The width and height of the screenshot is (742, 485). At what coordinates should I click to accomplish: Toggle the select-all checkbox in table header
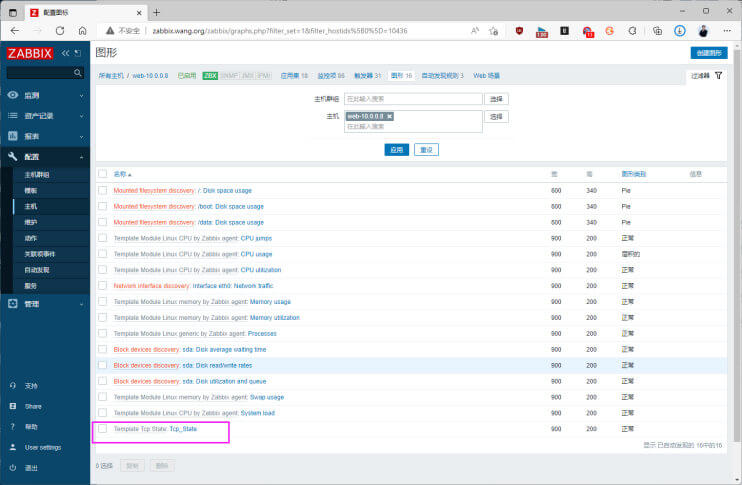102,174
